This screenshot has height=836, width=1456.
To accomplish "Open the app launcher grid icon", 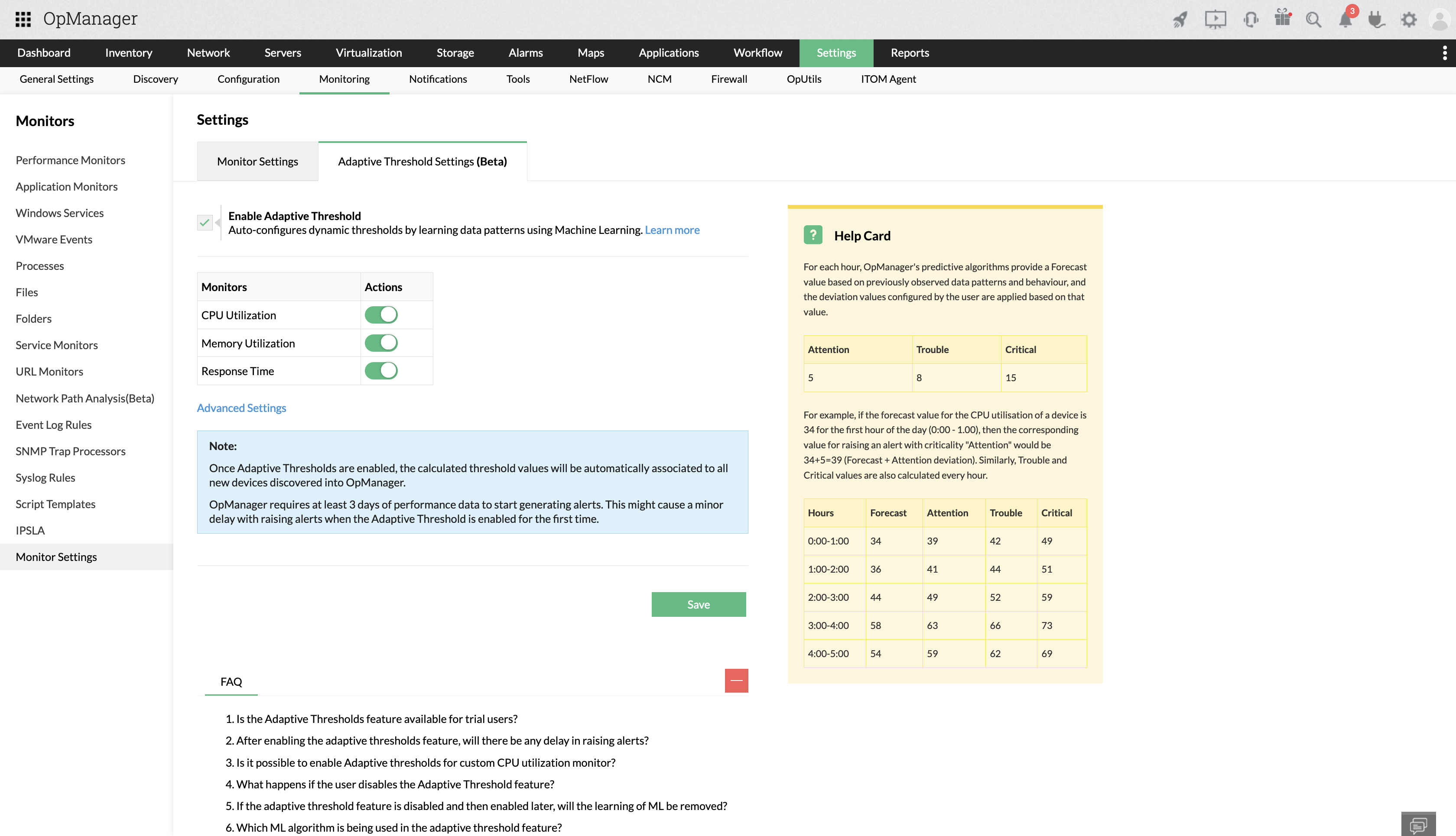I will (23, 19).
